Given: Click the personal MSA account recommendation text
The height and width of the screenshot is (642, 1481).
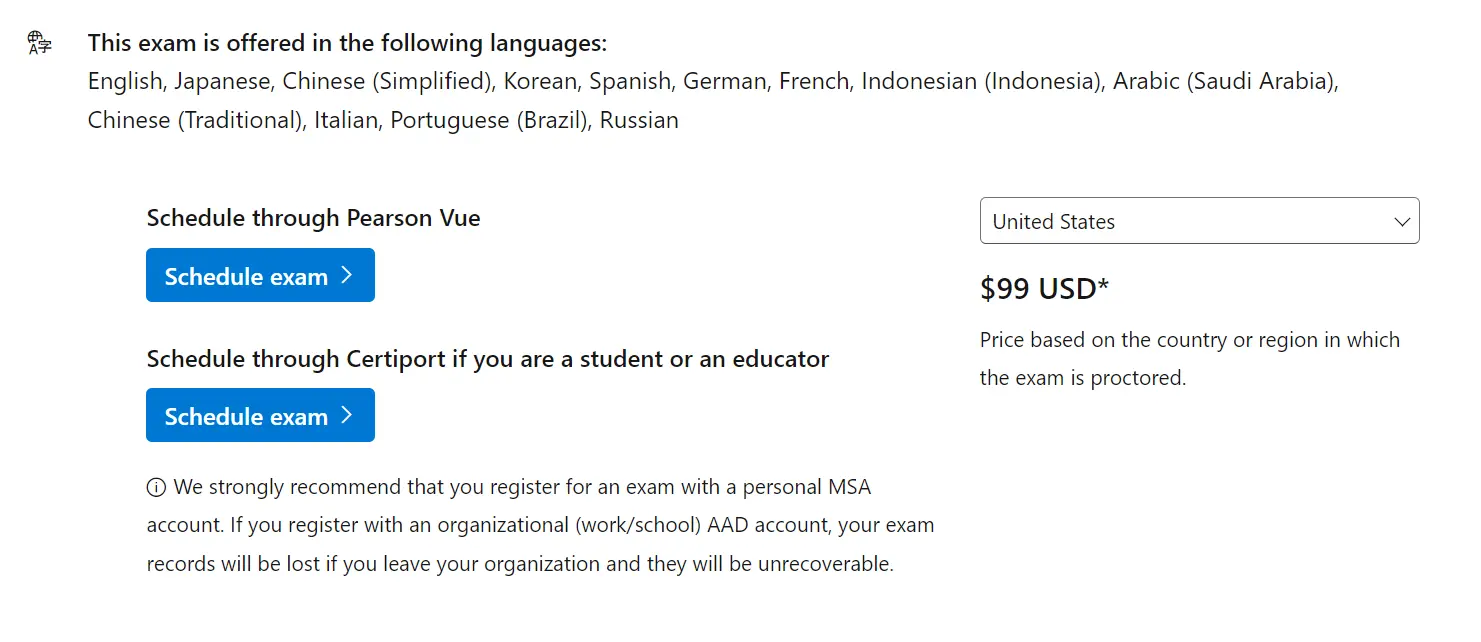Looking at the screenshot, I should pos(540,525).
